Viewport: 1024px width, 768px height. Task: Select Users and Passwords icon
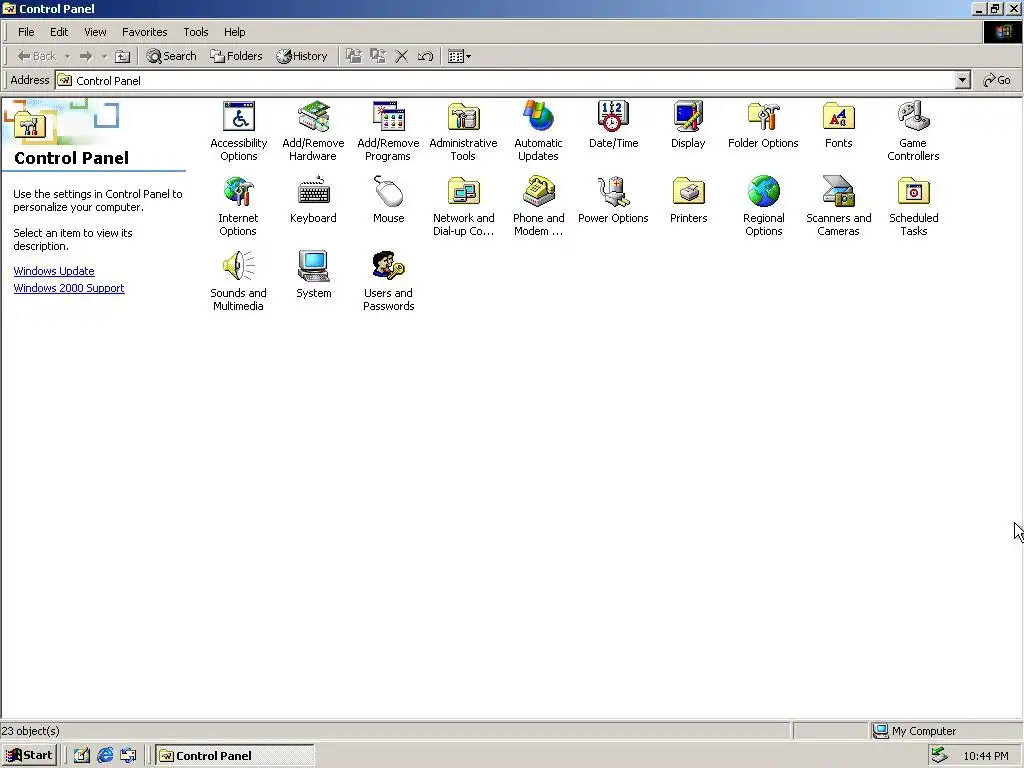(389, 266)
